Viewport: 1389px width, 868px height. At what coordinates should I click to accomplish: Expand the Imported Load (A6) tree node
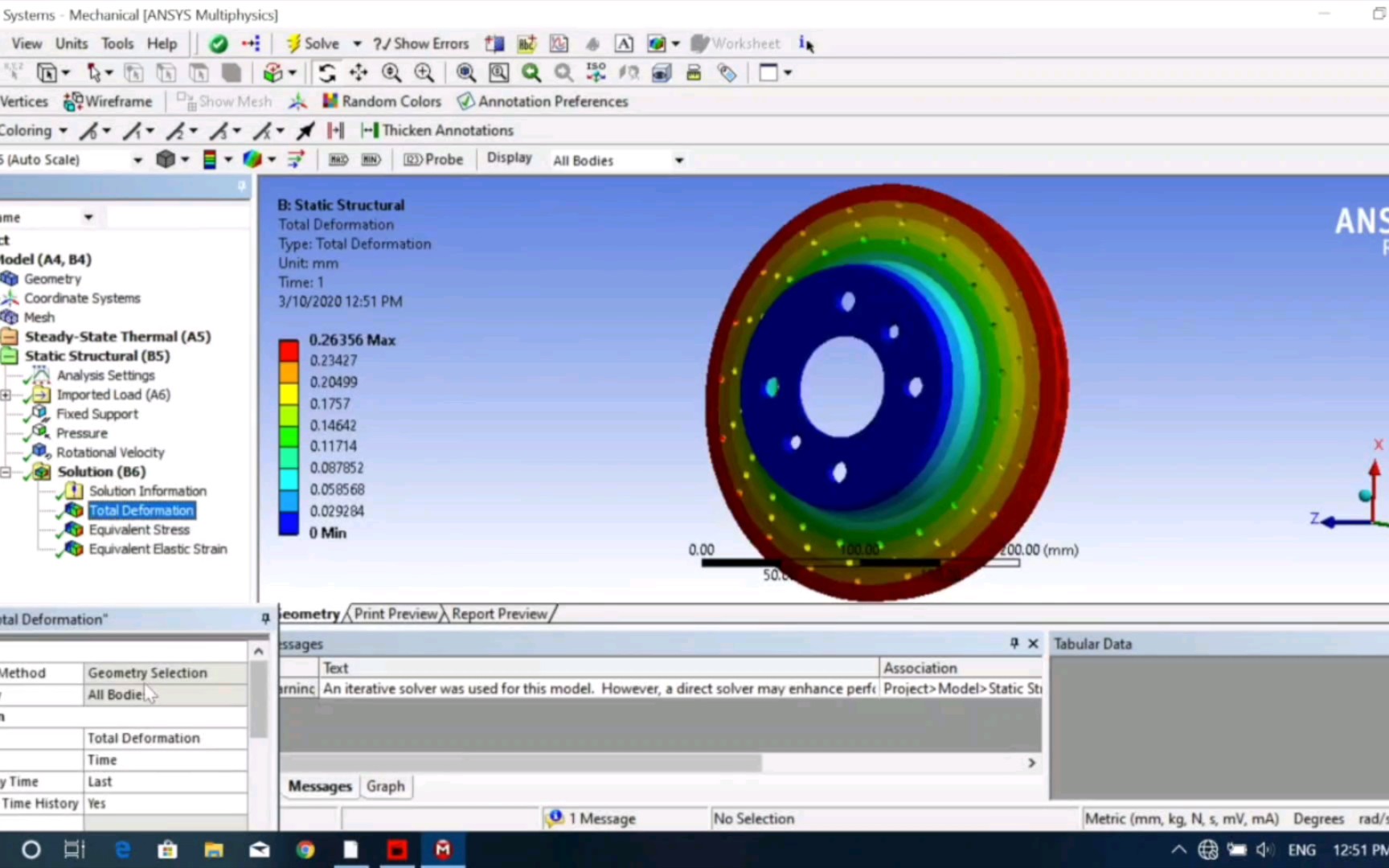coord(6,395)
